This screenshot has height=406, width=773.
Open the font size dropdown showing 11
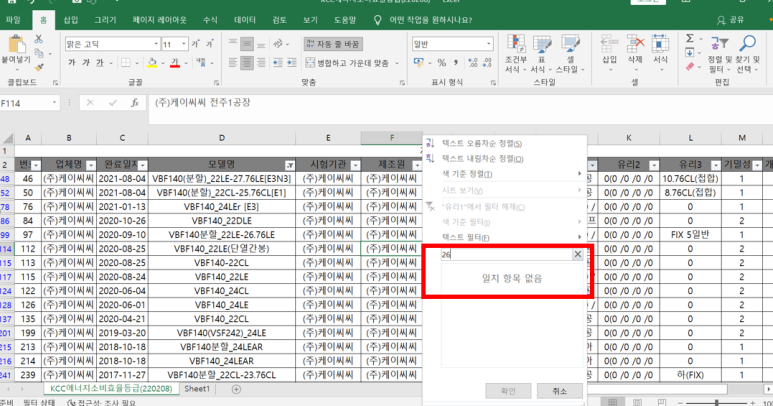(184, 44)
